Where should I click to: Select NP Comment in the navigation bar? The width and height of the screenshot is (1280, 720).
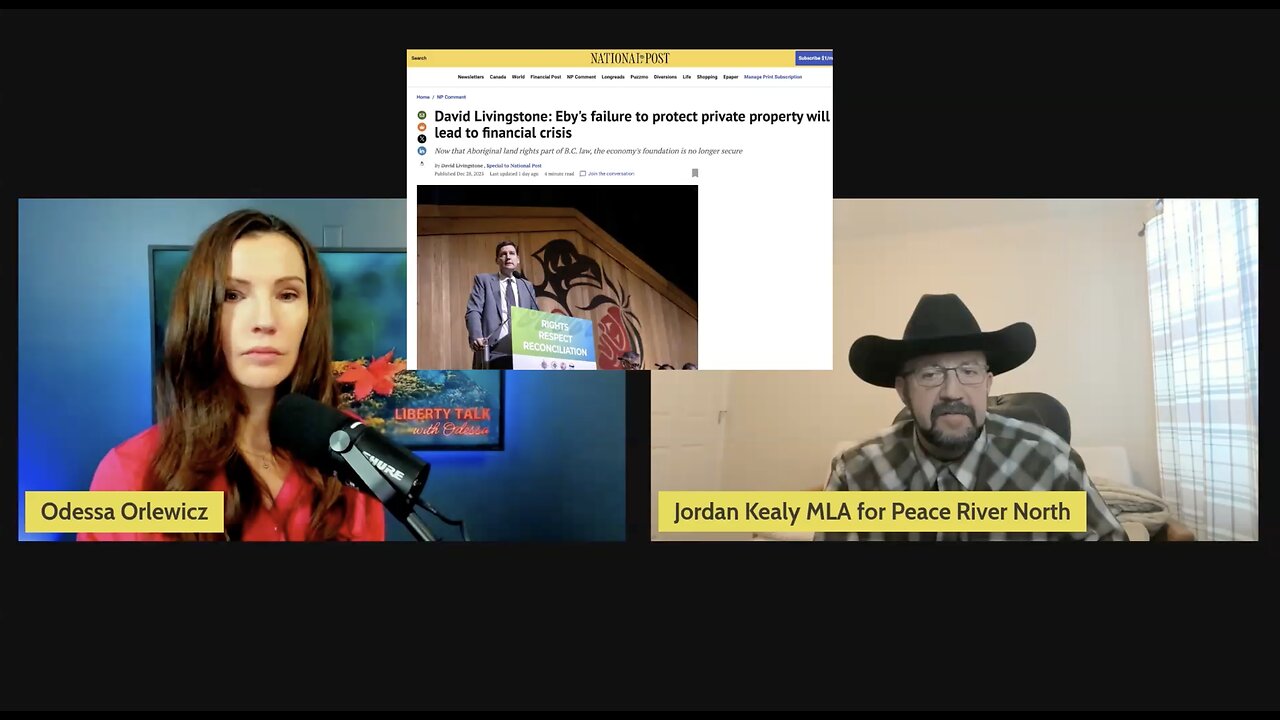pos(581,77)
